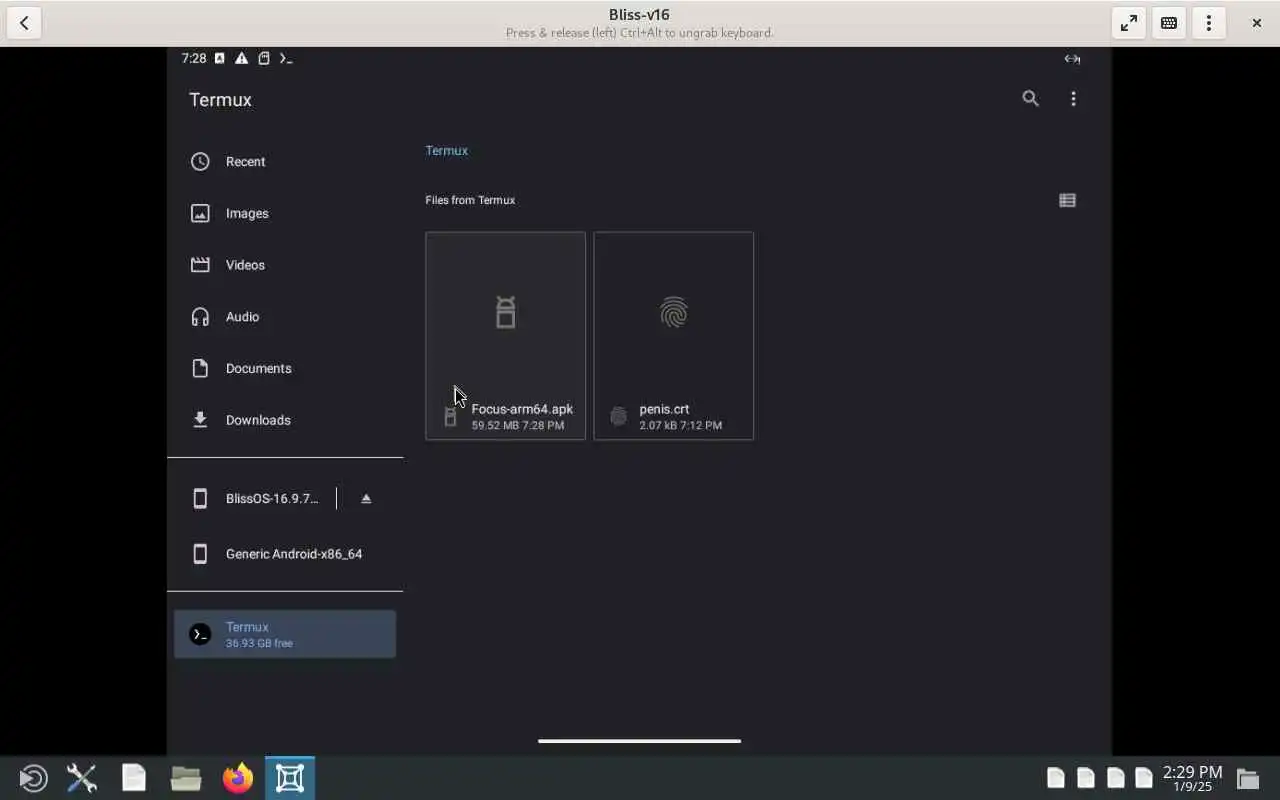1280x800 pixels.
Task: Click the Audio headphones icon
Action: tap(200, 317)
